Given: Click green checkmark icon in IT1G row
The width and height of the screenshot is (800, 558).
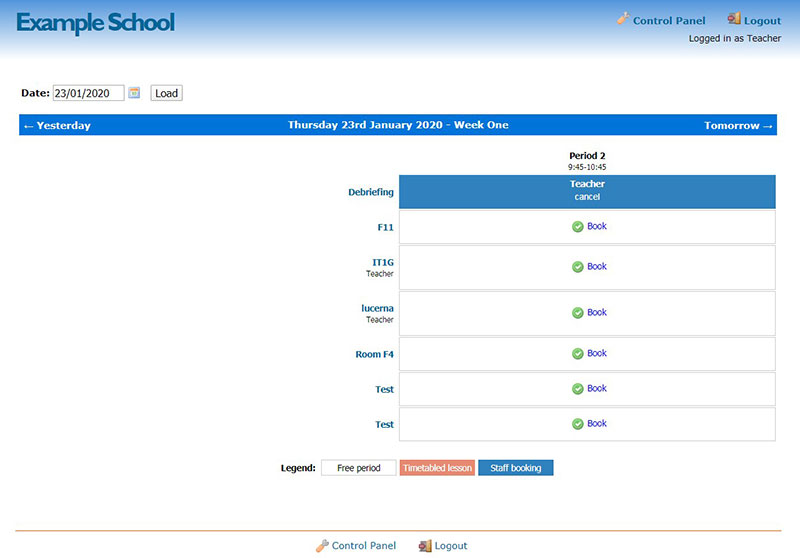Looking at the screenshot, I should pos(577,267).
